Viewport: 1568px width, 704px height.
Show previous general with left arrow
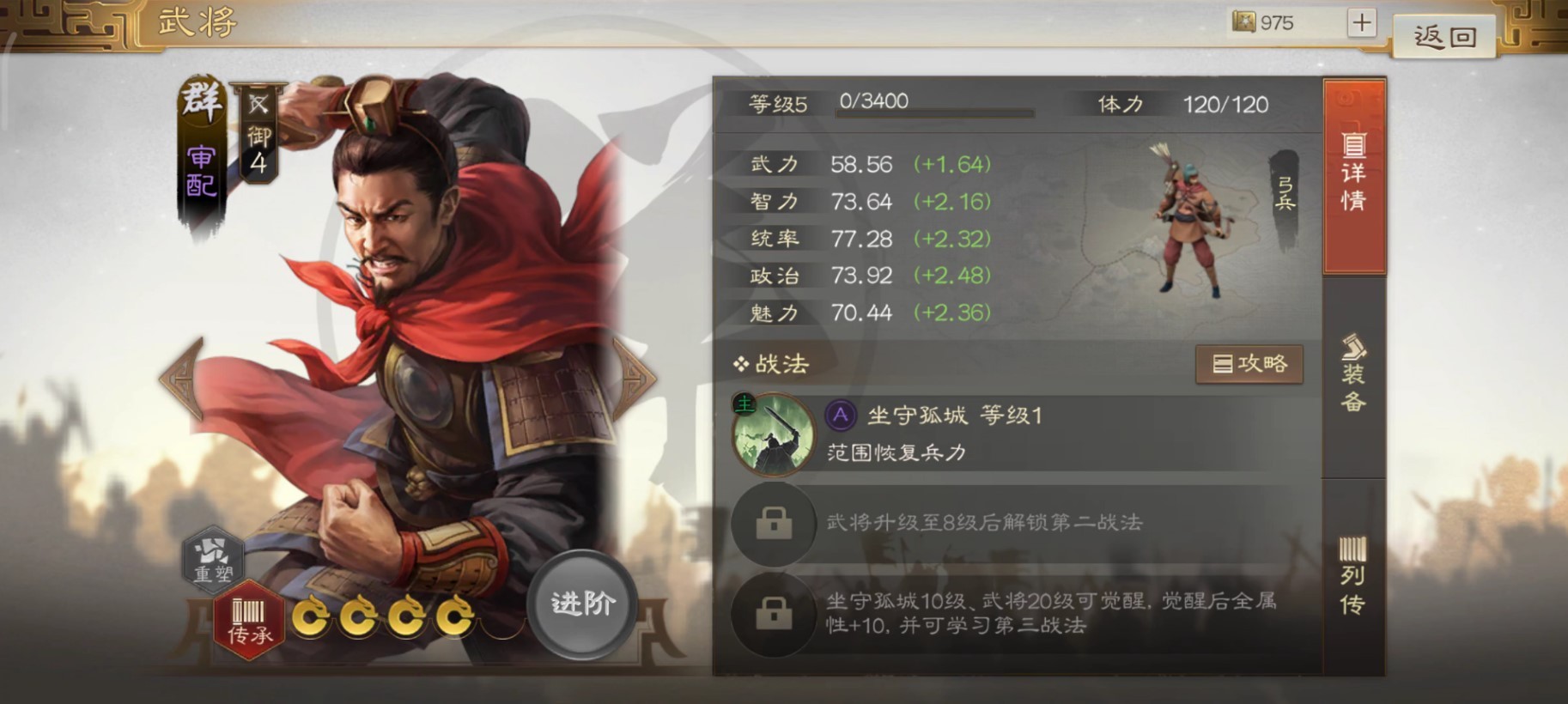point(183,378)
